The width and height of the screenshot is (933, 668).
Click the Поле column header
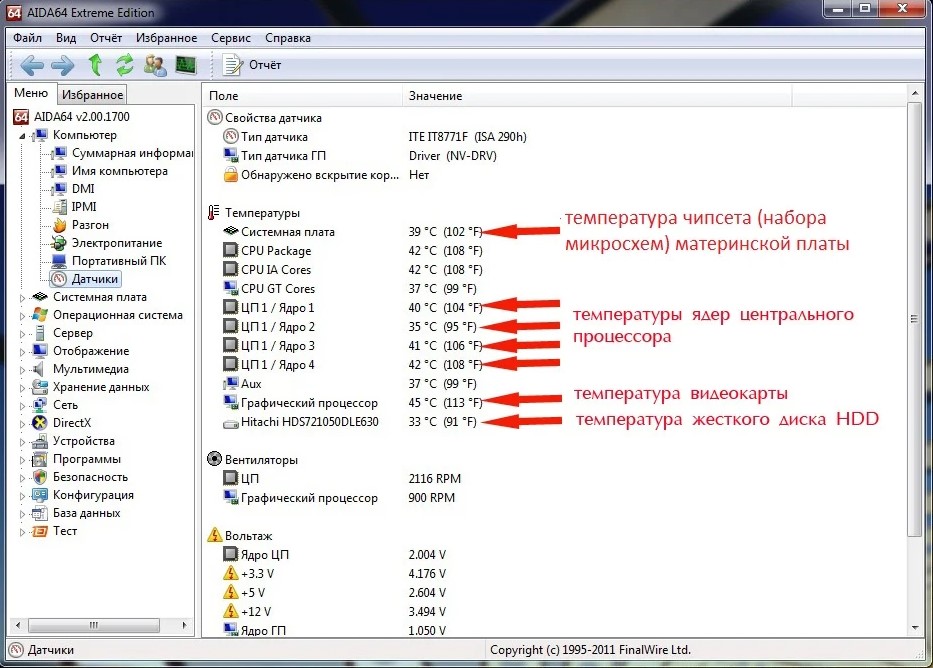pos(302,96)
